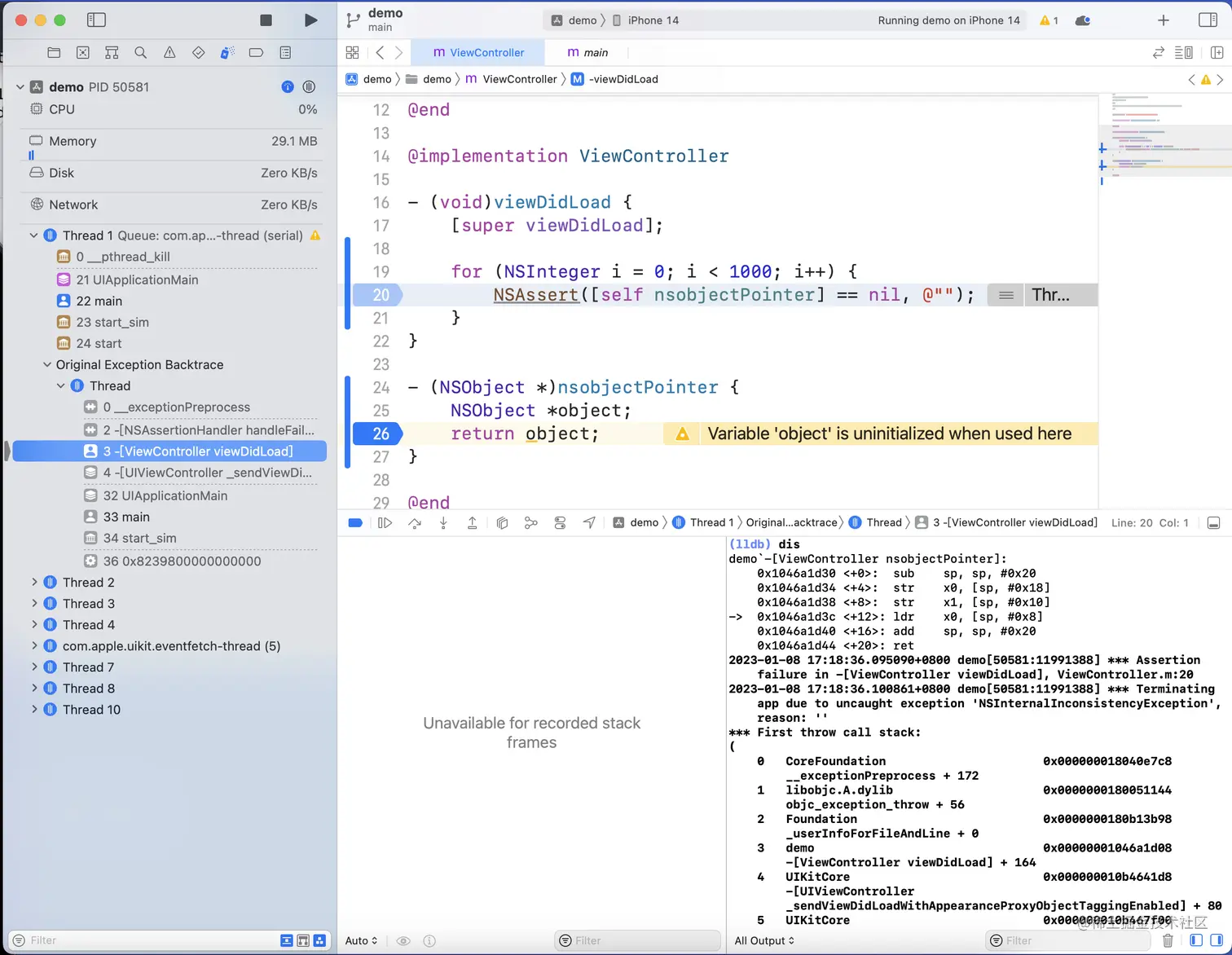1232x955 pixels.
Task: Click the Step Over debug button
Action: coord(415,523)
